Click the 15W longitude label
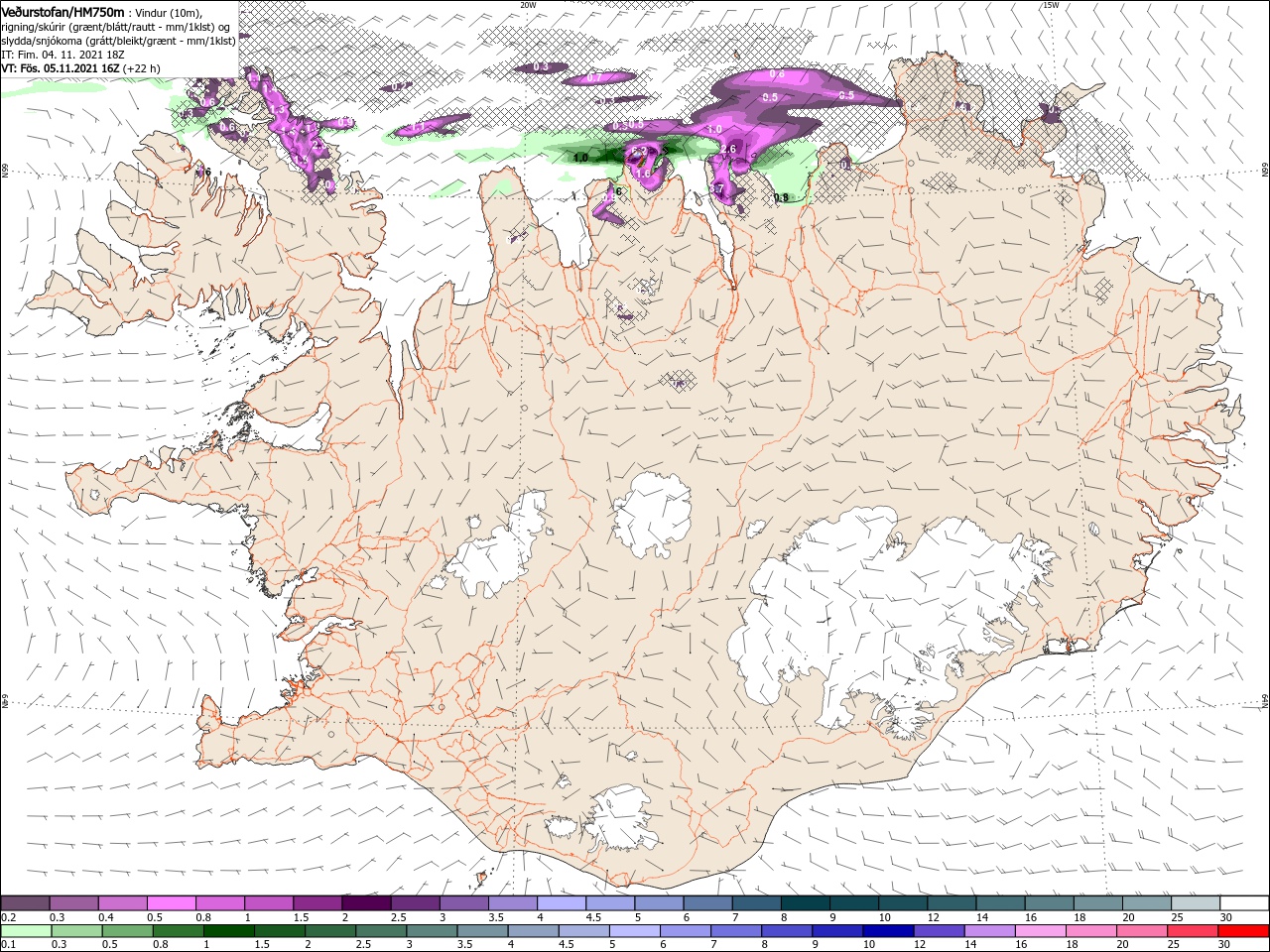 tap(1051, 5)
